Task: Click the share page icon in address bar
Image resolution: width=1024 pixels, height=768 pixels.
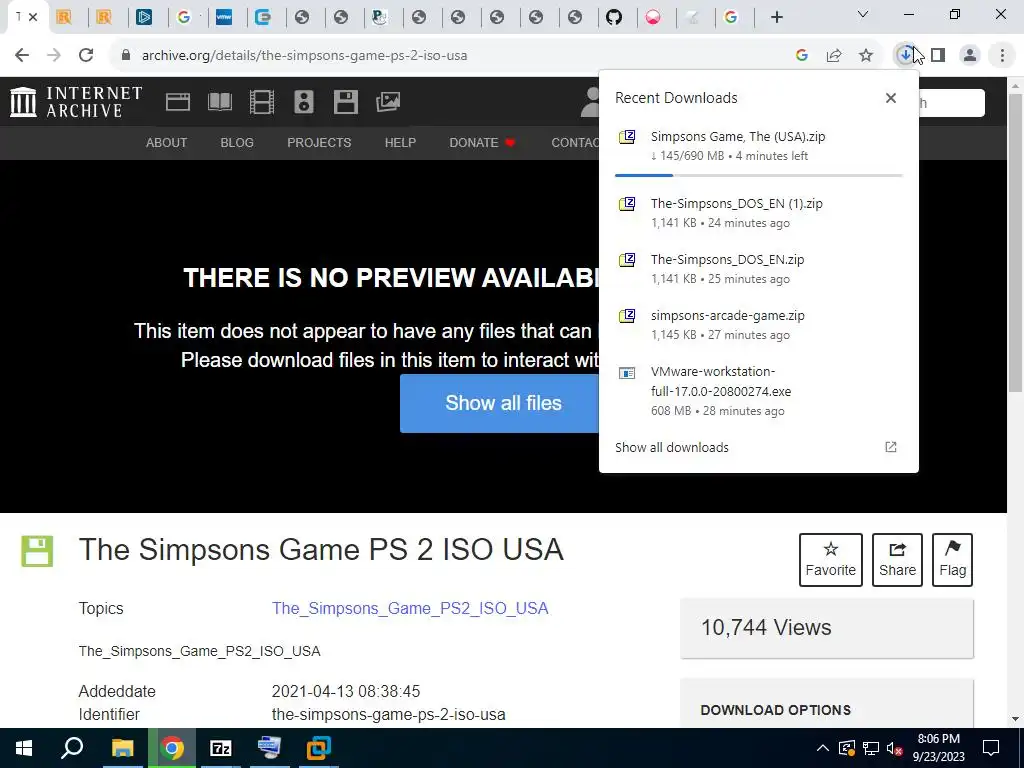Action: click(x=834, y=56)
